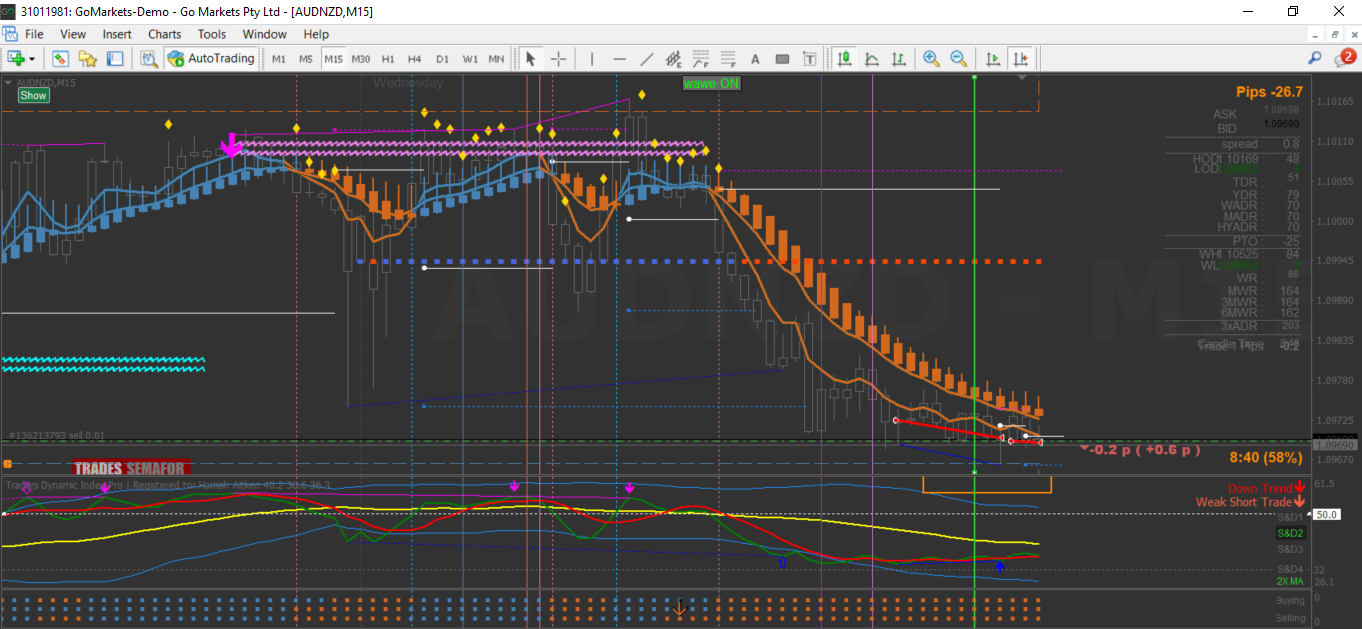Zoom in on the chart
The image size is (1362, 629).
(931, 59)
